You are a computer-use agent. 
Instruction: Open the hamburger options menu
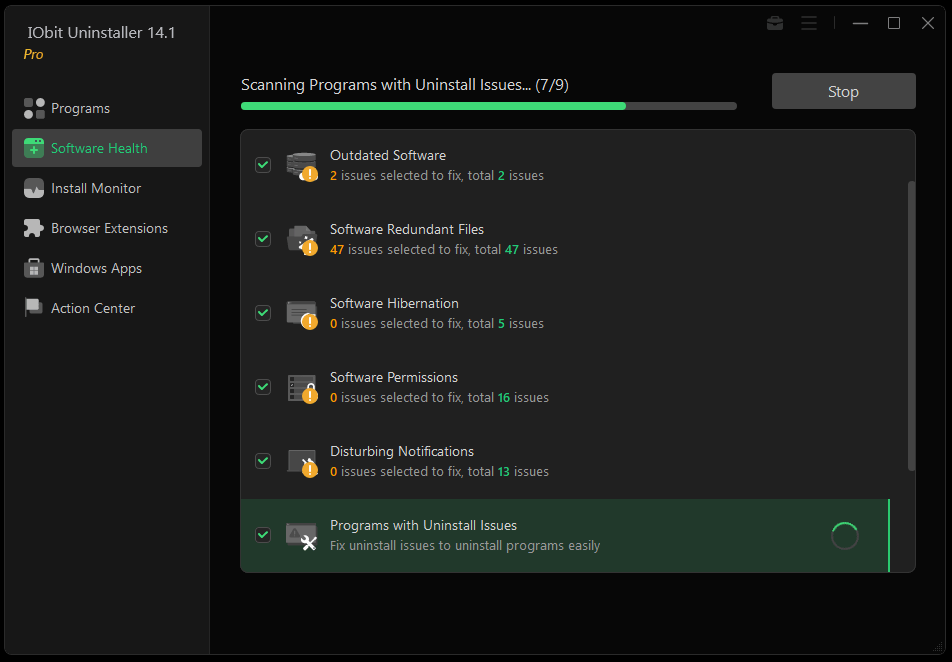809,23
